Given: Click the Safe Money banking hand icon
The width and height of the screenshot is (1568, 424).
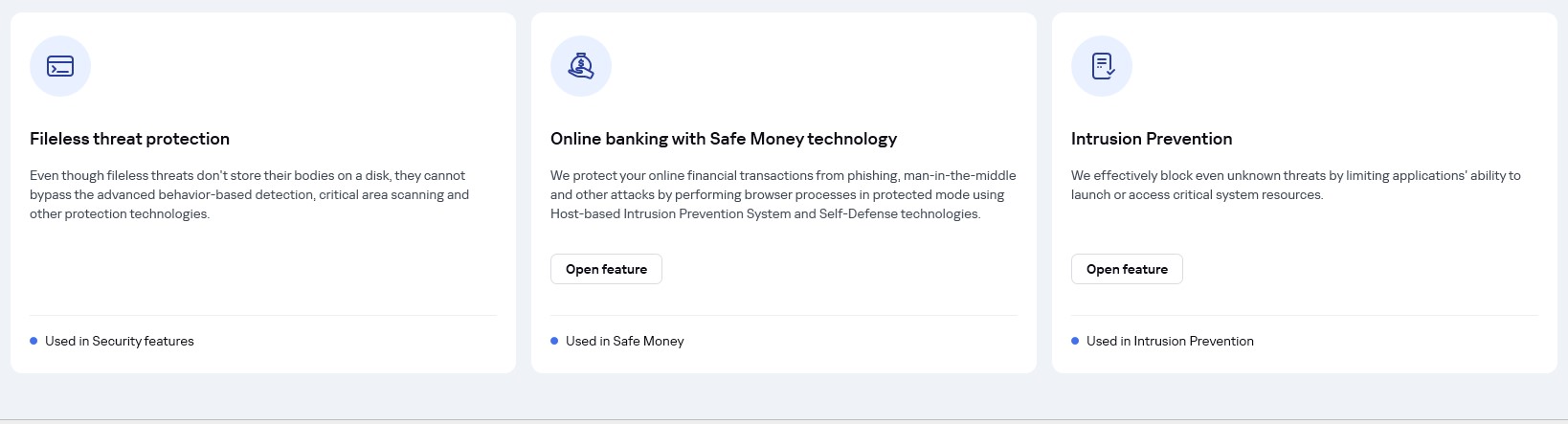Looking at the screenshot, I should pos(581,66).
